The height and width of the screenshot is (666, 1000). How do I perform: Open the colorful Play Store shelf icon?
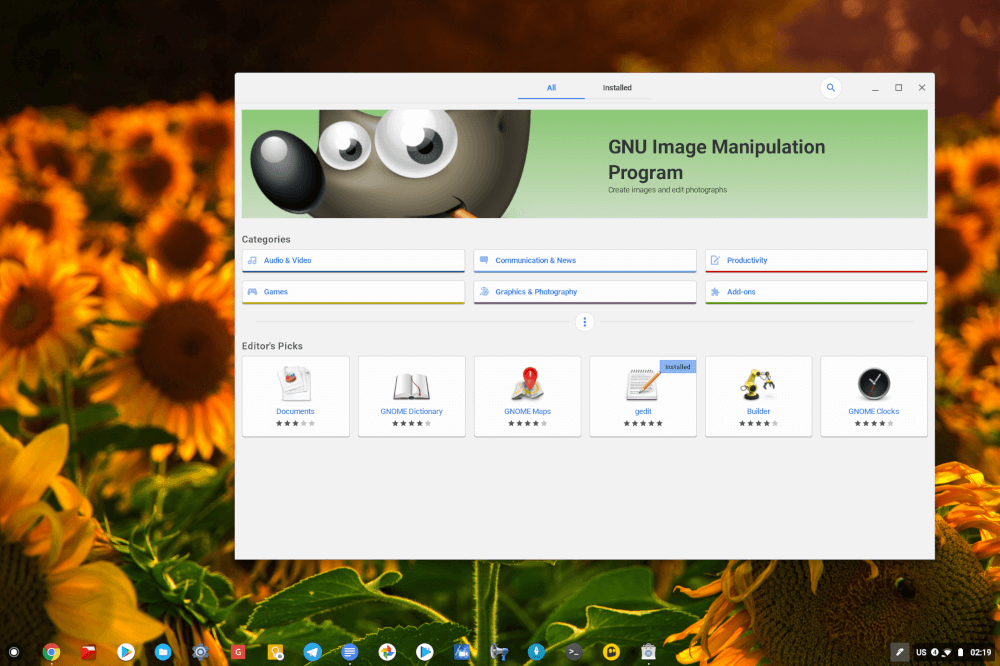(x=126, y=652)
